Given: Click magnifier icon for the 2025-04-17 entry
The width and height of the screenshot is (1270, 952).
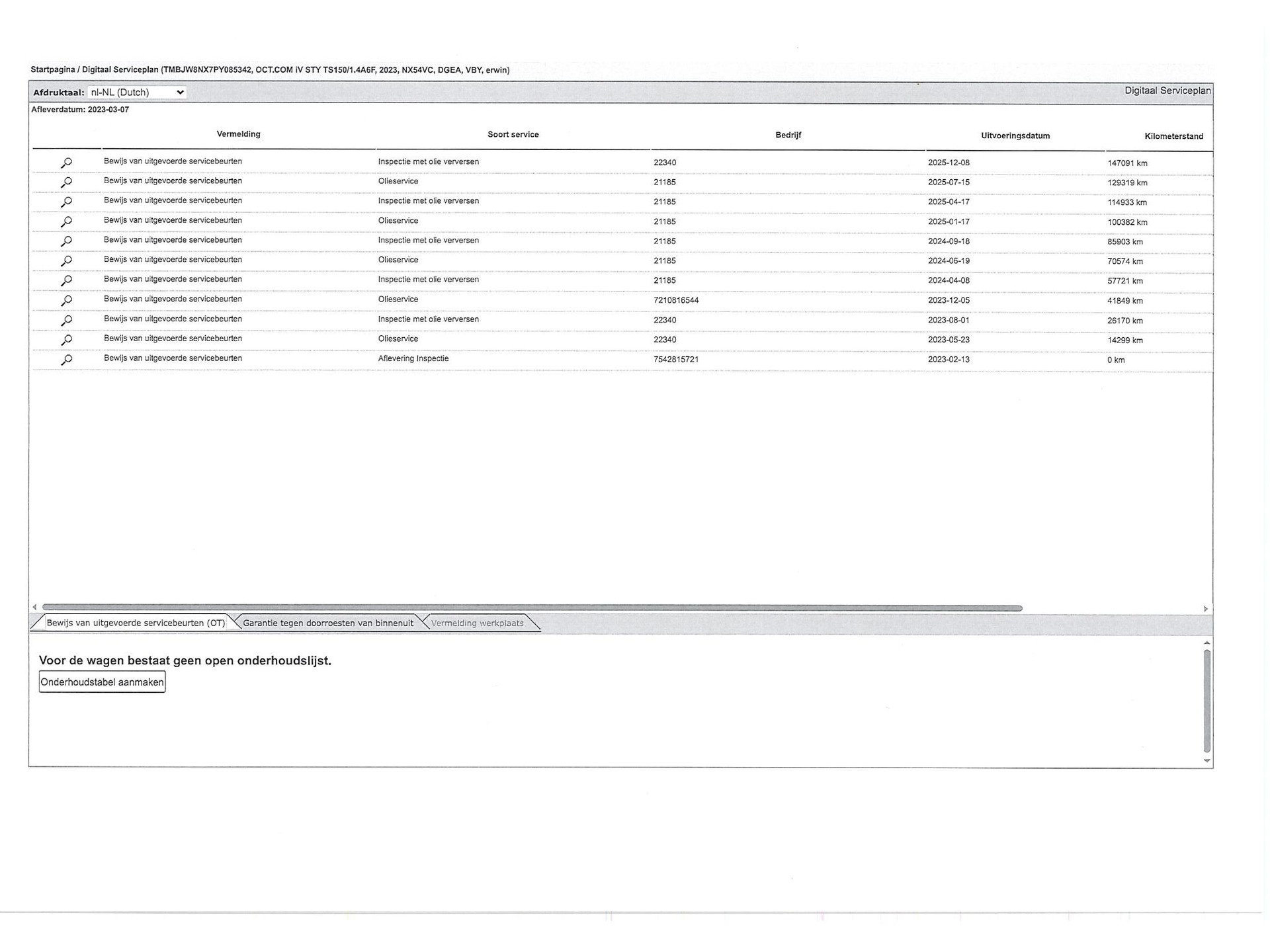Looking at the screenshot, I should pos(66,202).
